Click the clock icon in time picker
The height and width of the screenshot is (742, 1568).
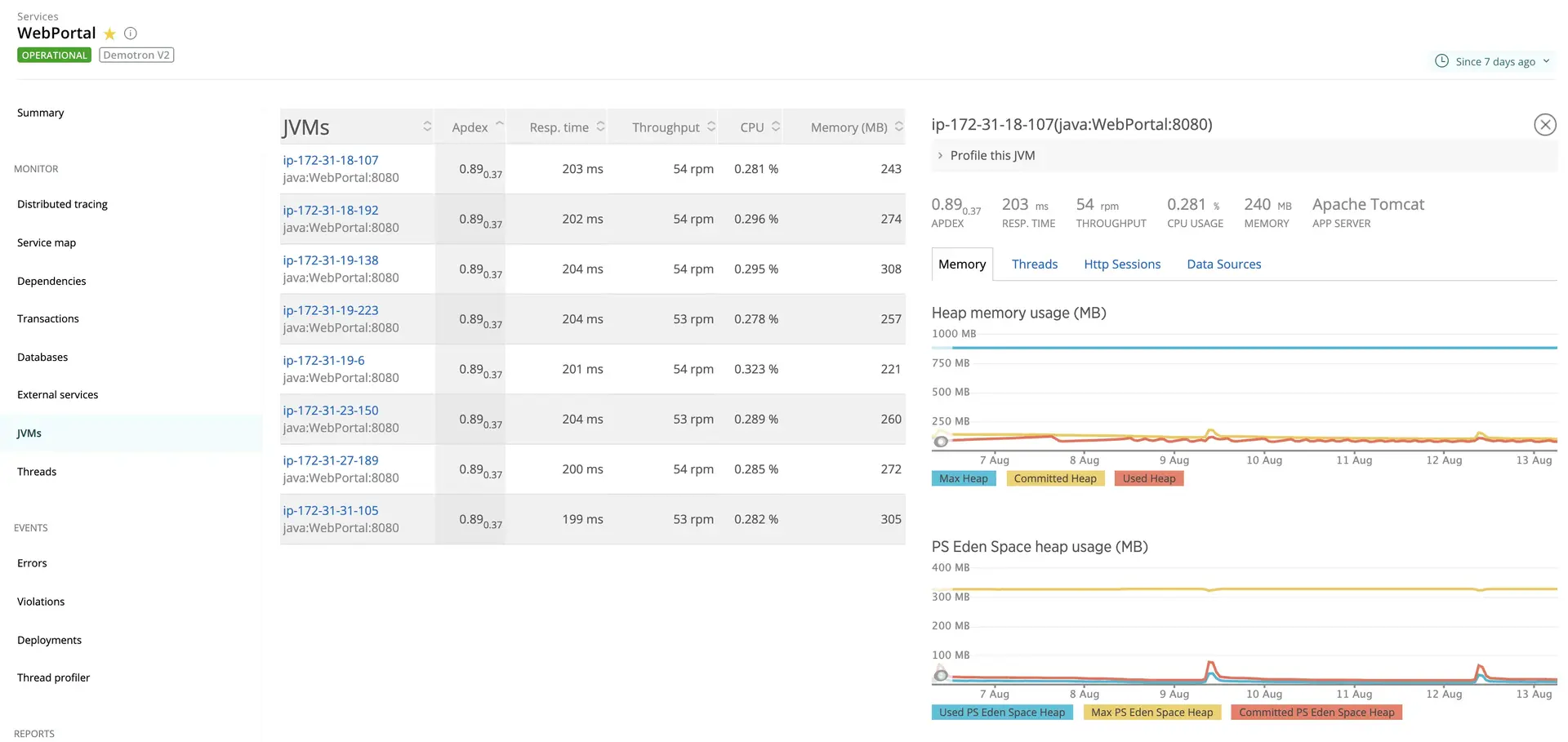tap(1441, 61)
